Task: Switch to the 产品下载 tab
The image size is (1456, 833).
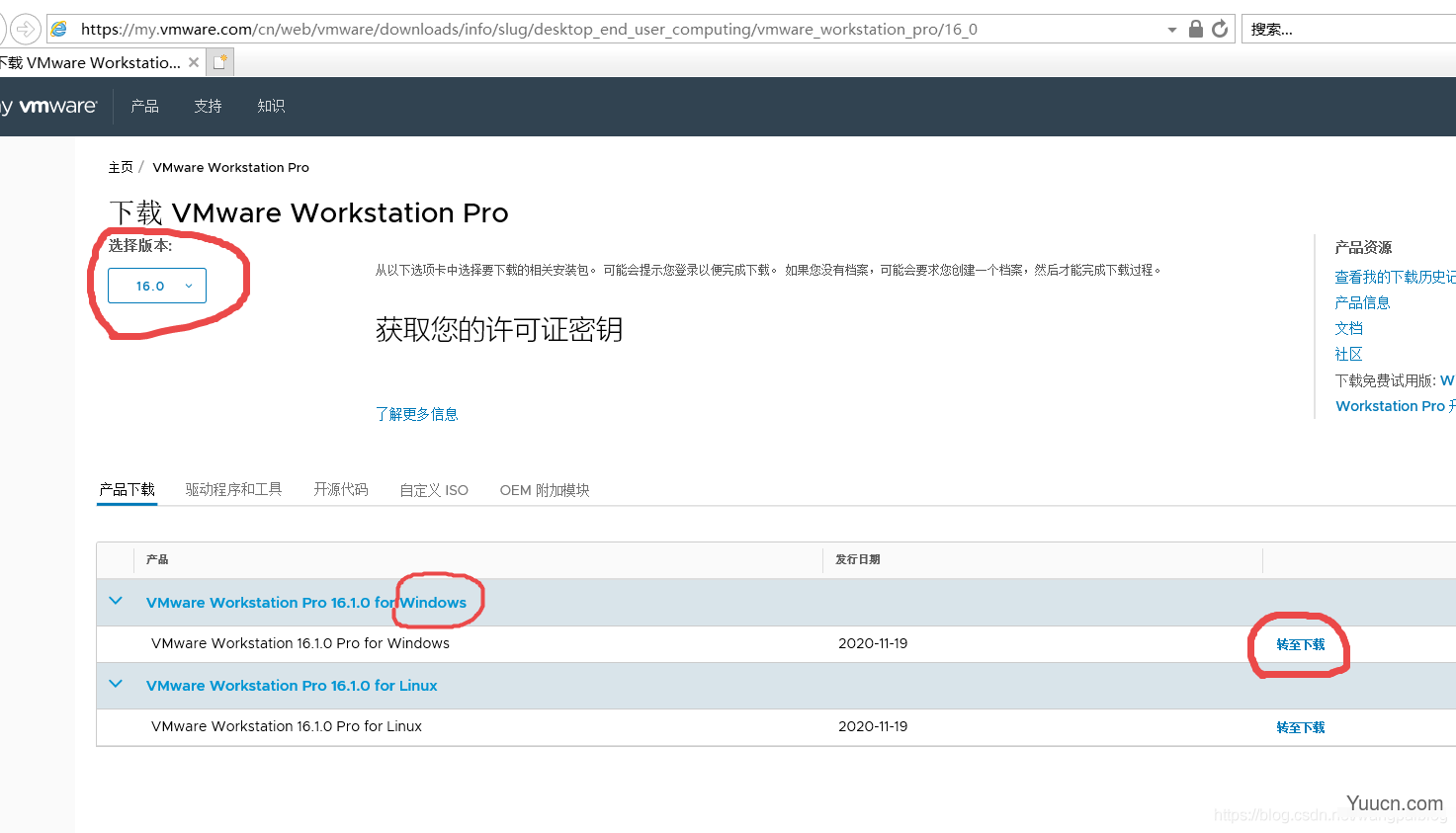Action: [x=127, y=489]
